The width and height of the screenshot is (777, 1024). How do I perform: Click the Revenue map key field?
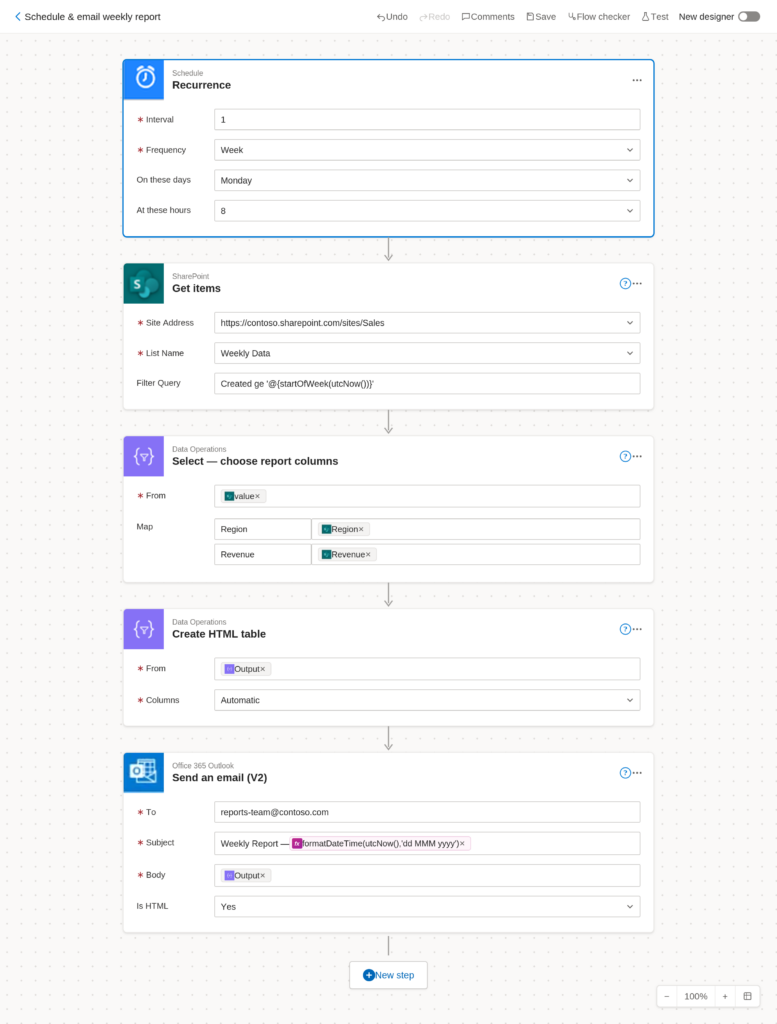pyautogui.click(x=262, y=554)
